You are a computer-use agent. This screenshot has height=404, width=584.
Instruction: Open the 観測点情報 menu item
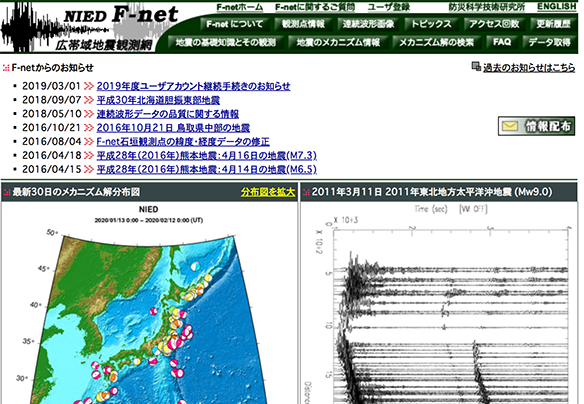tap(303, 24)
